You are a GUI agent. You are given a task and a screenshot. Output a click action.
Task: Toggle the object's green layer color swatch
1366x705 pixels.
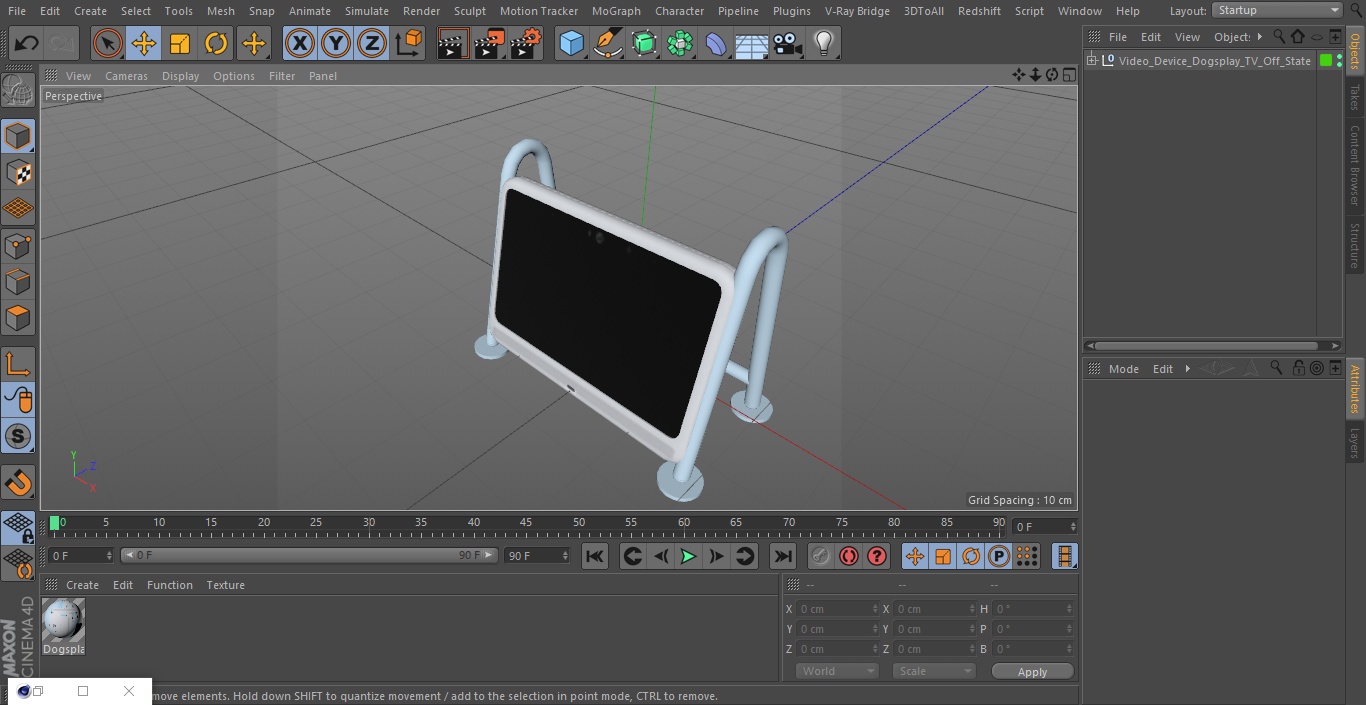click(1326, 61)
